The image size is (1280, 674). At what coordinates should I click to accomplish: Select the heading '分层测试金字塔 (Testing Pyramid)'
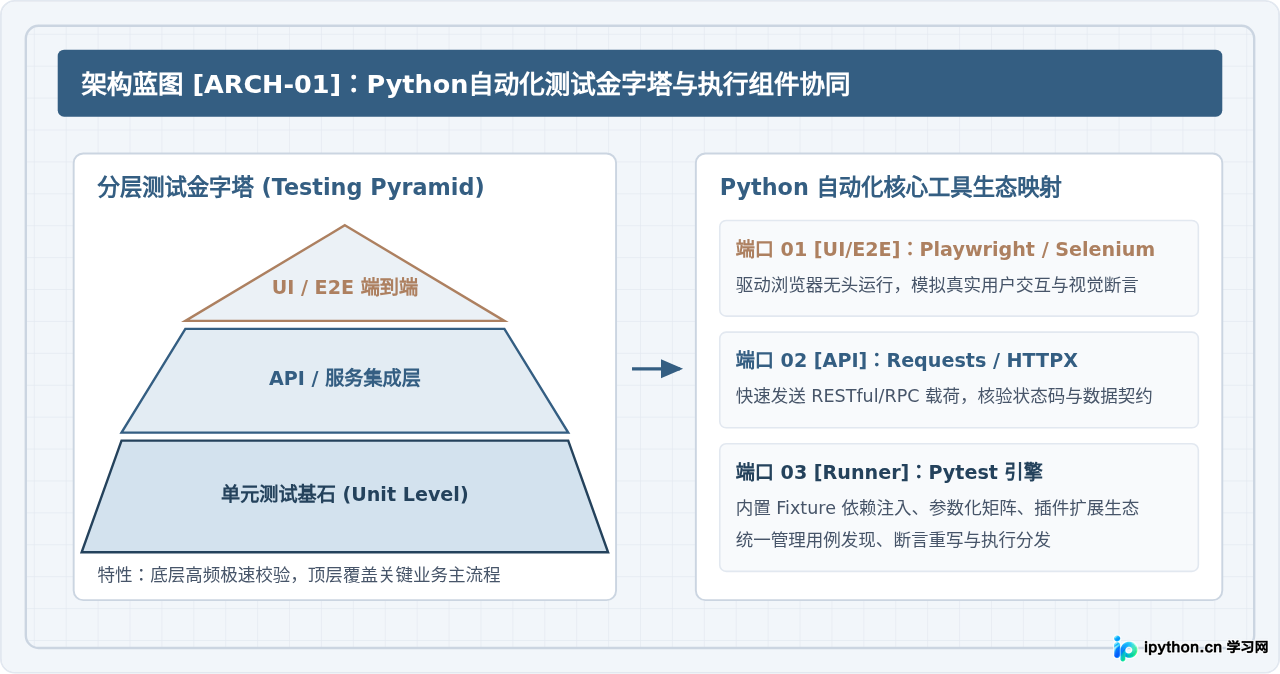[291, 187]
